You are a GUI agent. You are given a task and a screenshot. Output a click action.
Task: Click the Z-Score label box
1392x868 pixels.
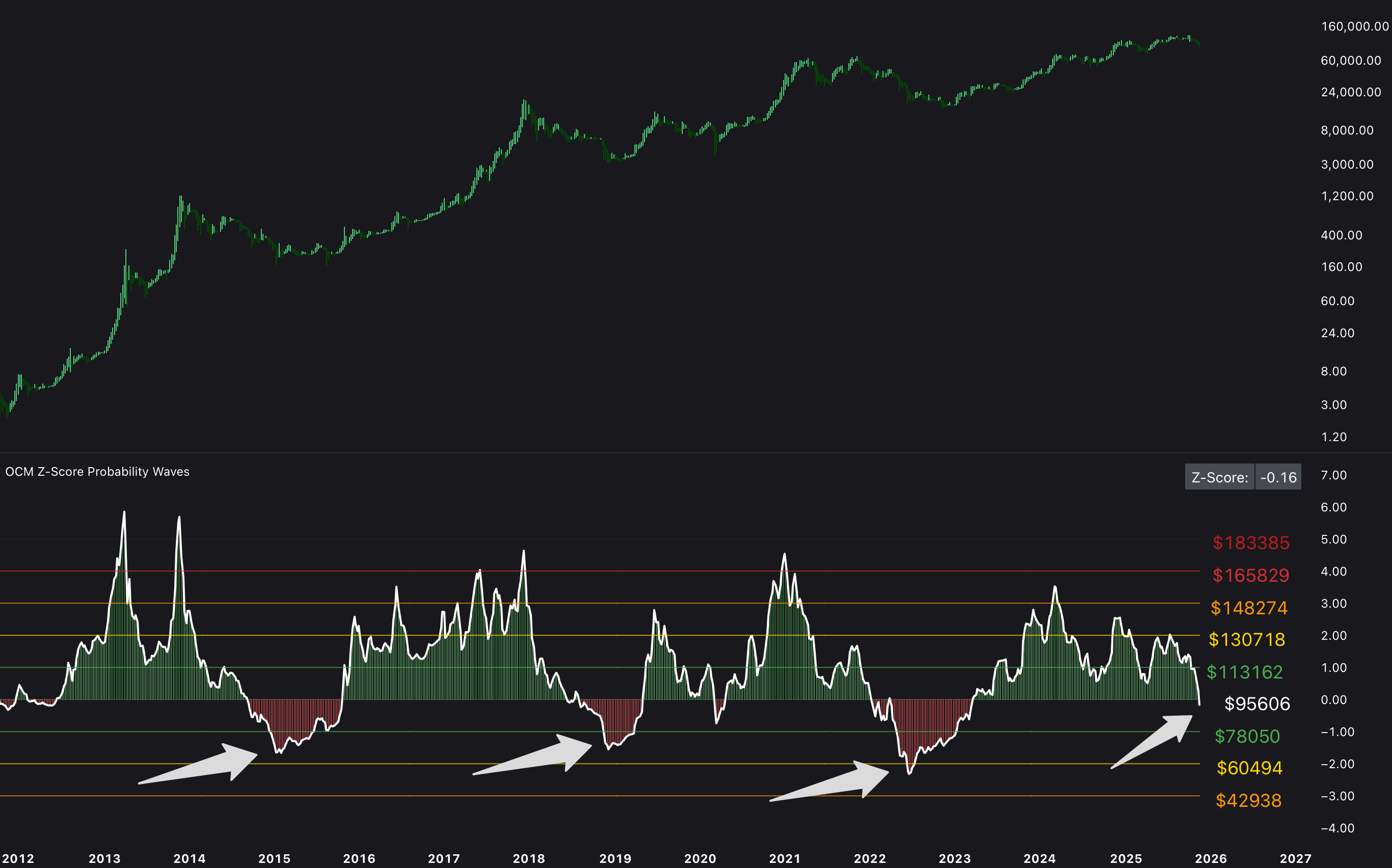[x=1219, y=477]
